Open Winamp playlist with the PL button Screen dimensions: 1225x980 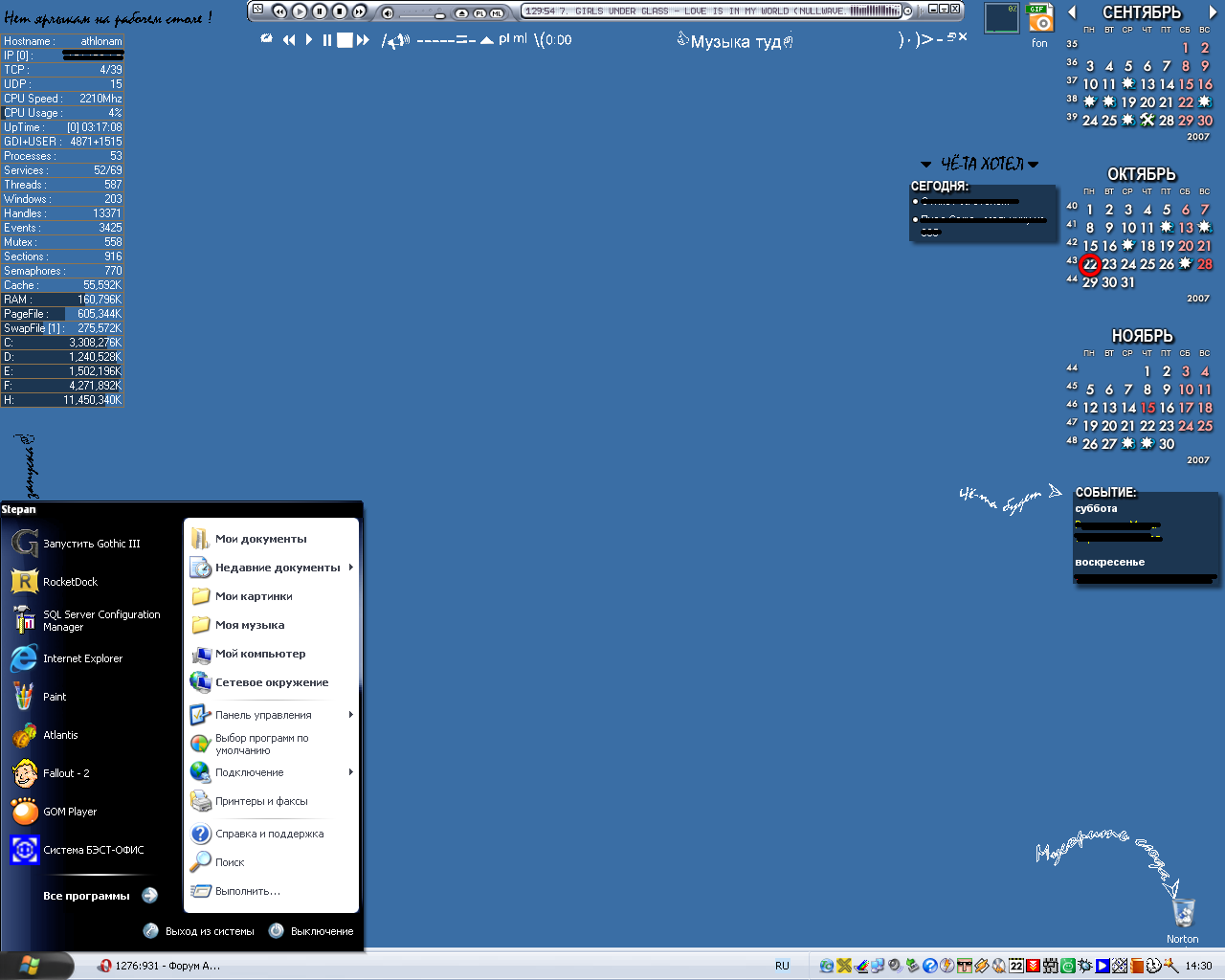tap(479, 12)
